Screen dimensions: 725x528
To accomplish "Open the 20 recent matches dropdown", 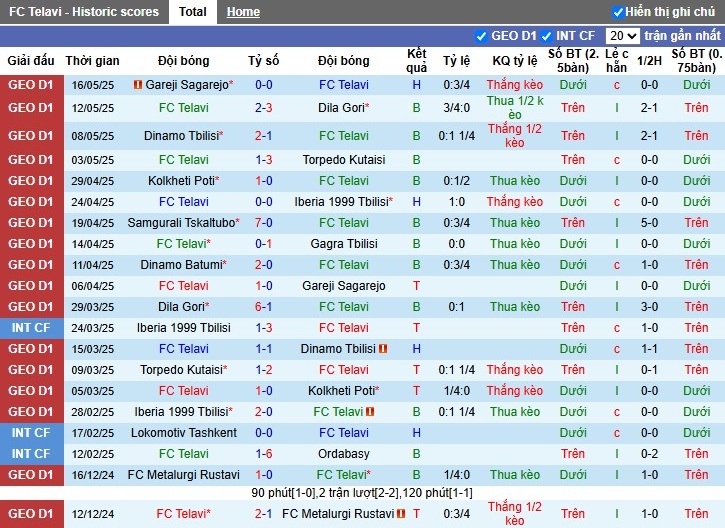I will pos(622,36).
